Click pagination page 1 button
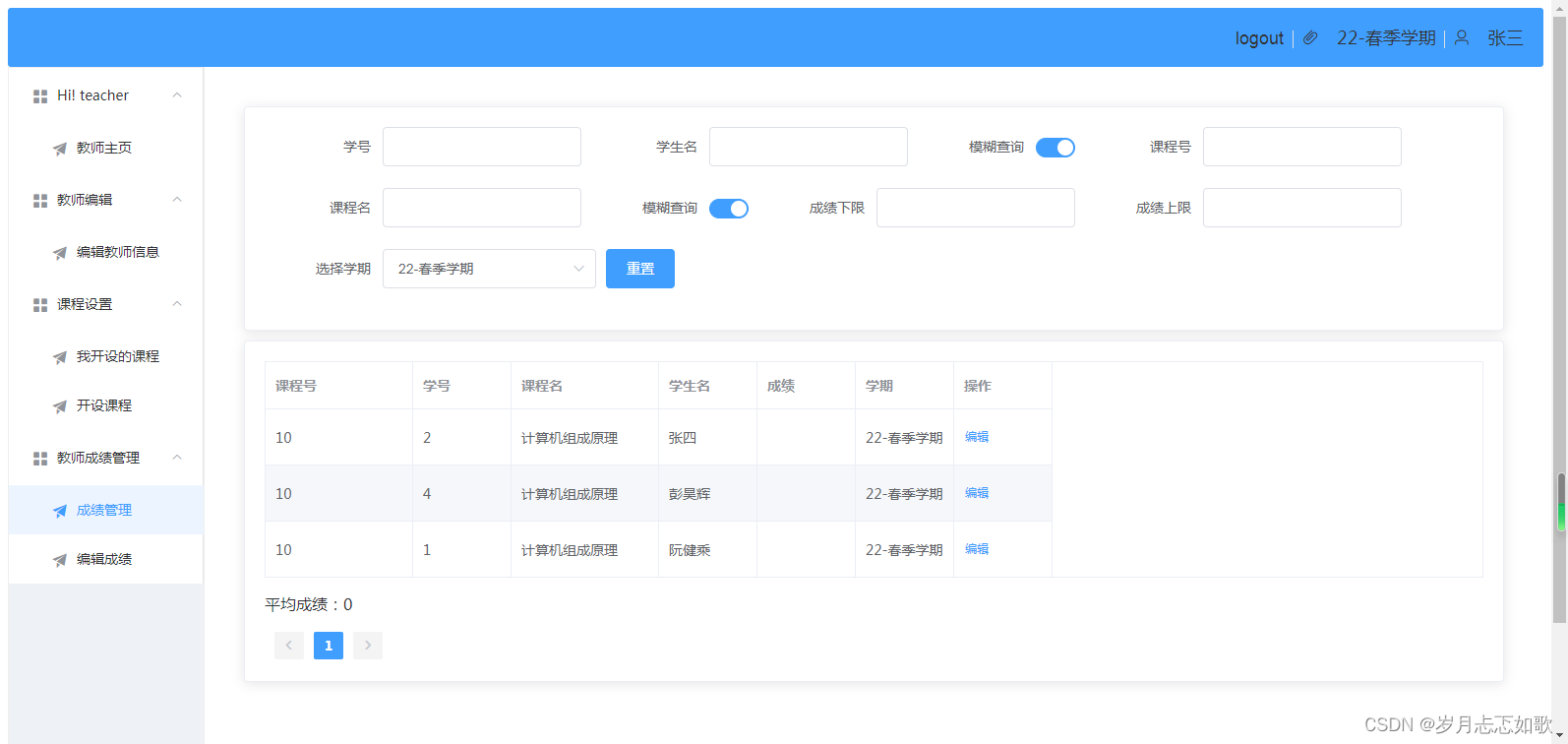1568x744 pixels. 329,646
